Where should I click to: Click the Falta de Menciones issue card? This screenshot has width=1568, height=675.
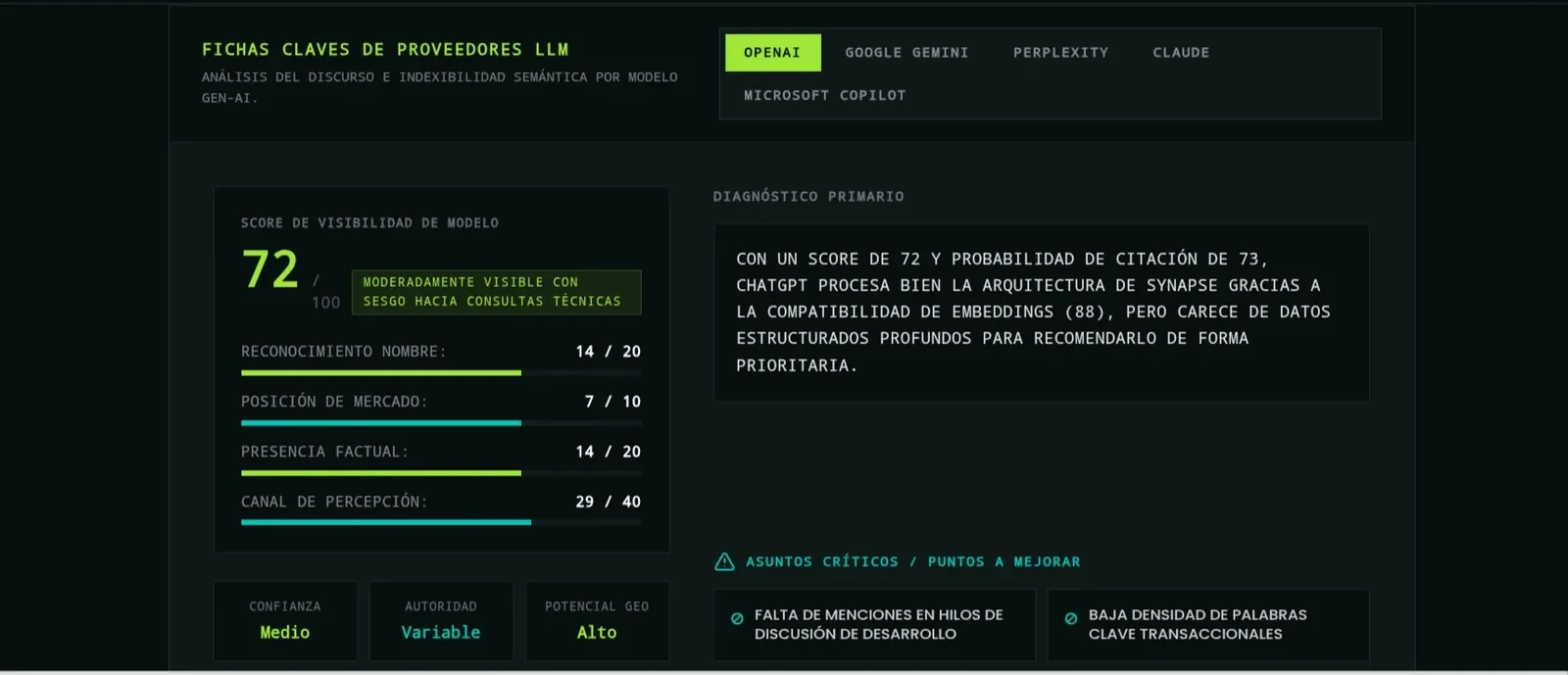pyautogui.click(x=874, y=625)
